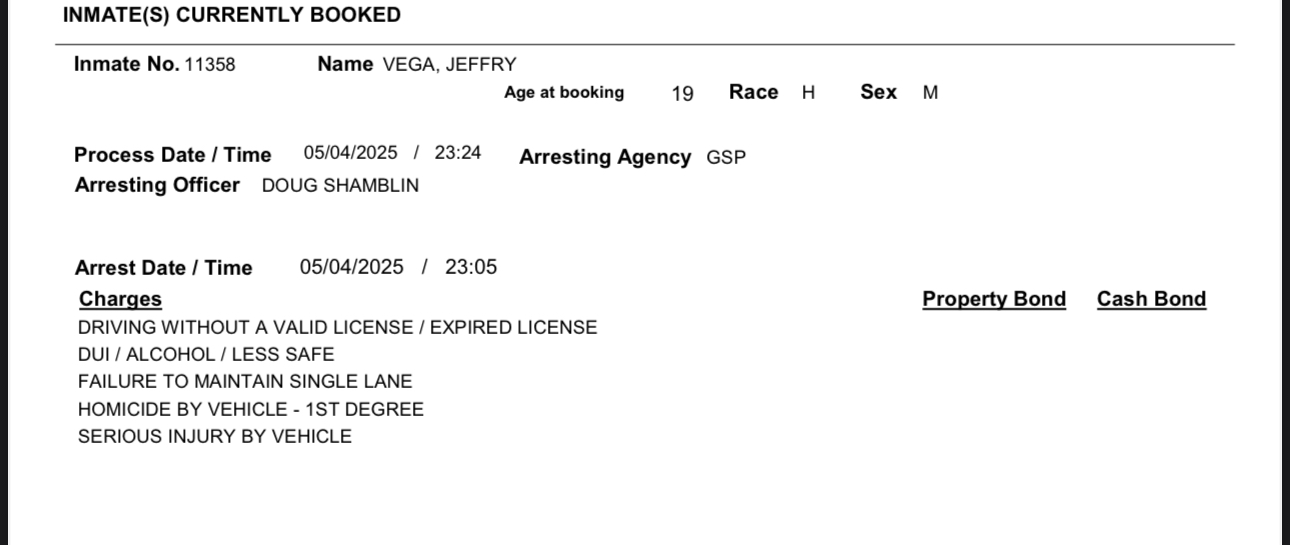Click the arrest time 23:05
This screenshot has width=1290, height=545.
pyautogui.click(x=471, y=267)
